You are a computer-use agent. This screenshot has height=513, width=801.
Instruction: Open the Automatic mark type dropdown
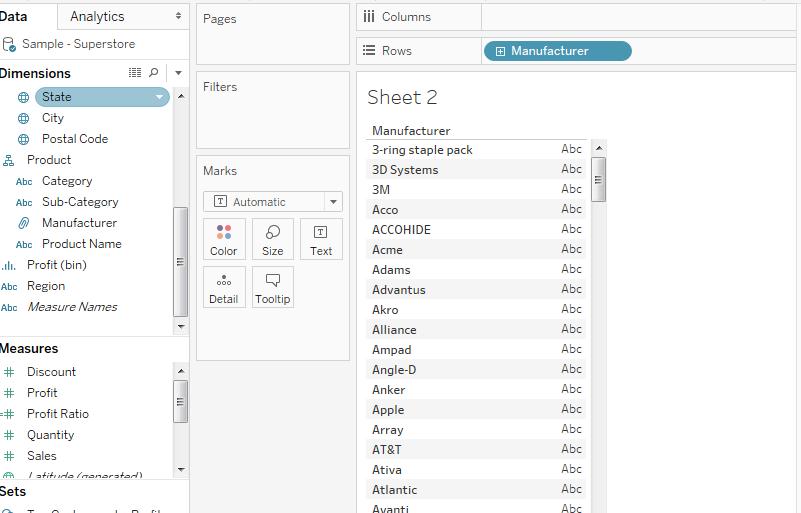pyautogui.click(x=334, y=202)
